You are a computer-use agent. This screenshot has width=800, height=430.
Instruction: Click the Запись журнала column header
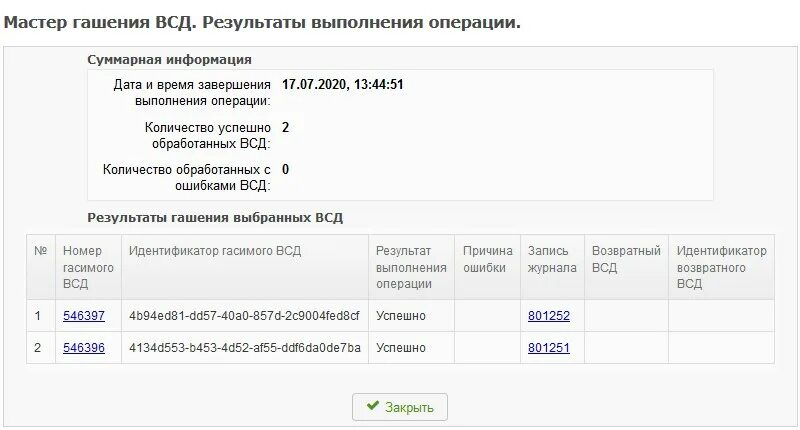(x=552, y=259)
